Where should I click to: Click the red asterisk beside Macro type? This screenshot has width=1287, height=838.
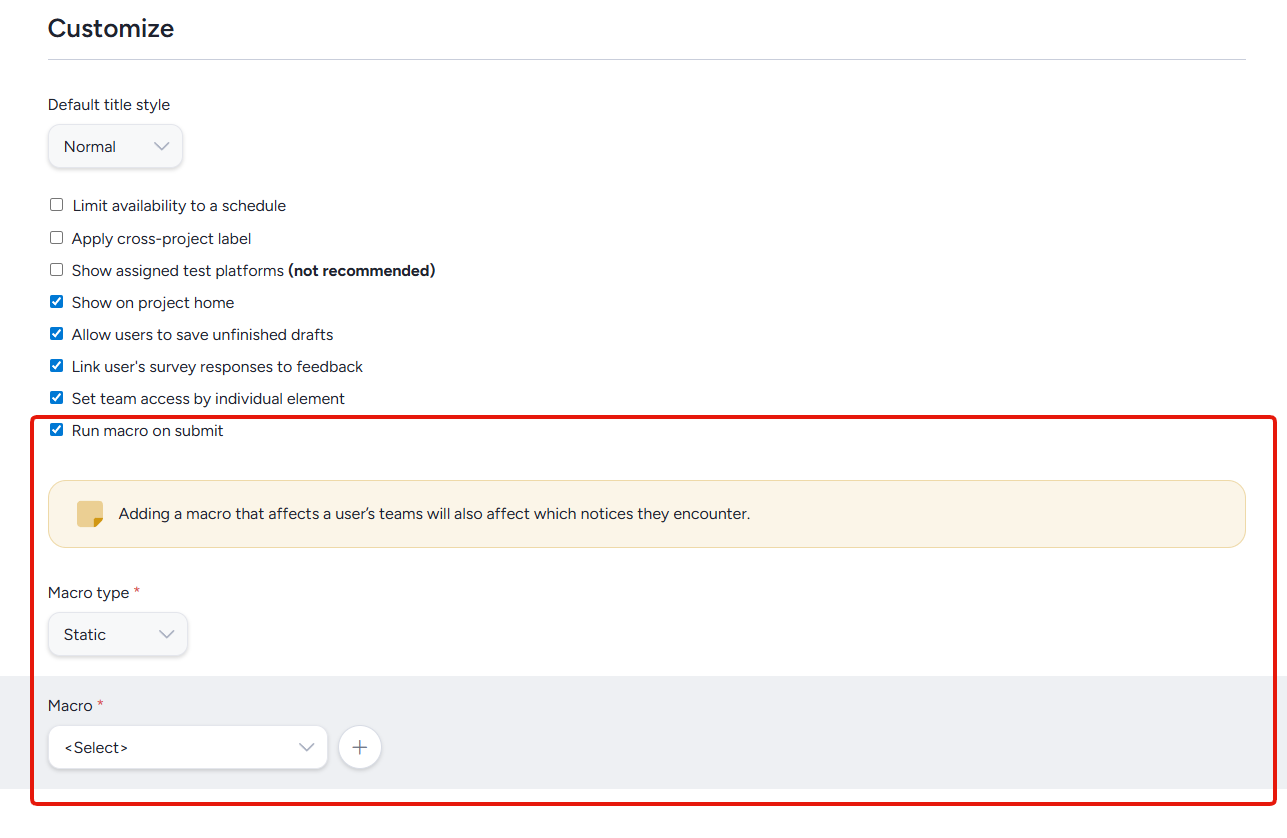[x=137, y=592]
